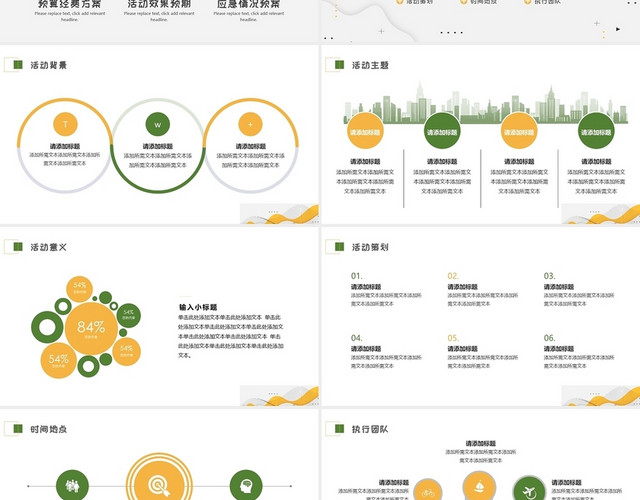Click the green city skyline graphic
The image size is (640, 500).
[485, 103]
